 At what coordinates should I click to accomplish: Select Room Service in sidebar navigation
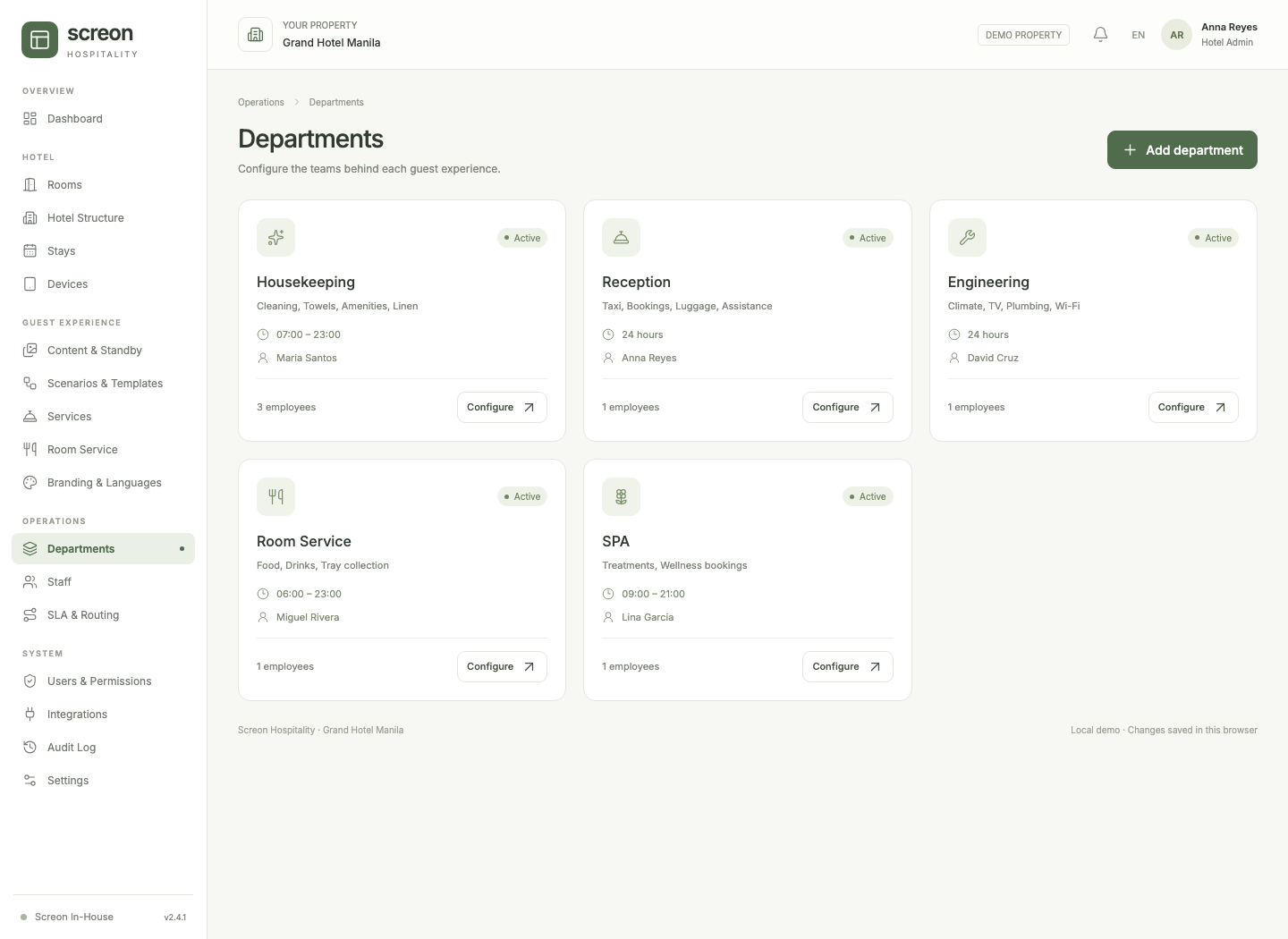click(103, 450)
